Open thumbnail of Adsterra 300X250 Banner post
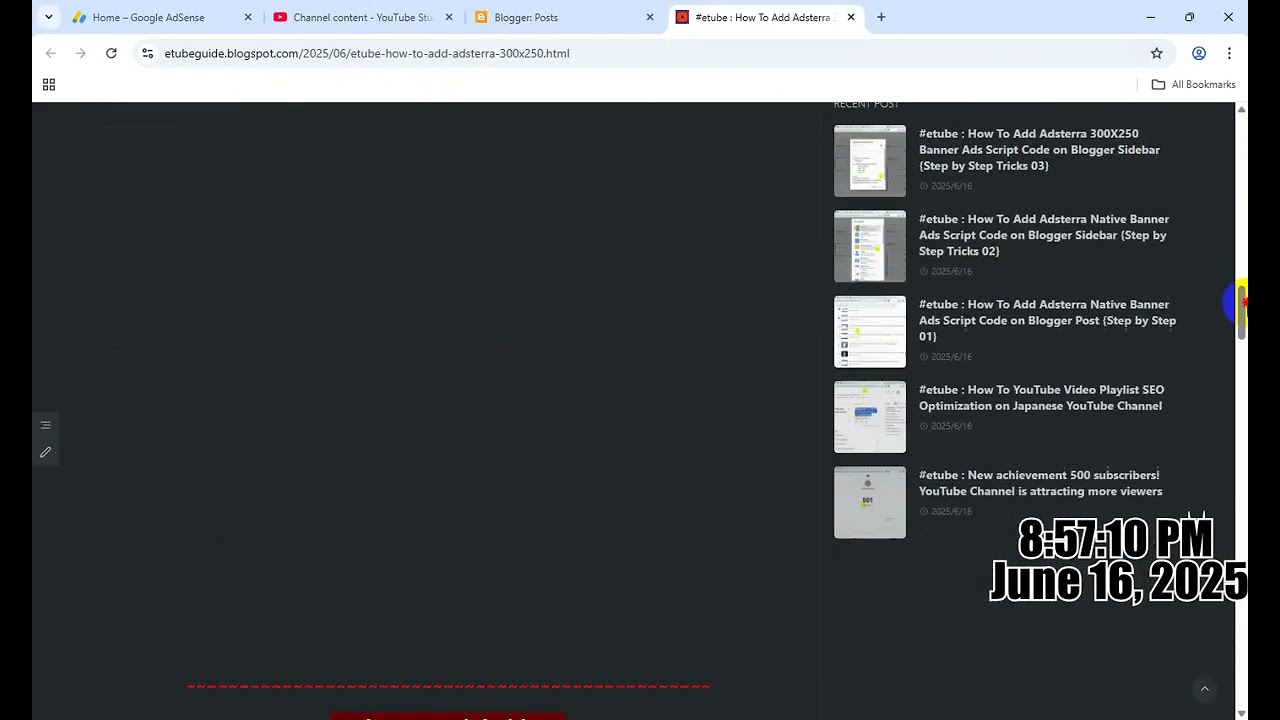 [x=870, y=161]
